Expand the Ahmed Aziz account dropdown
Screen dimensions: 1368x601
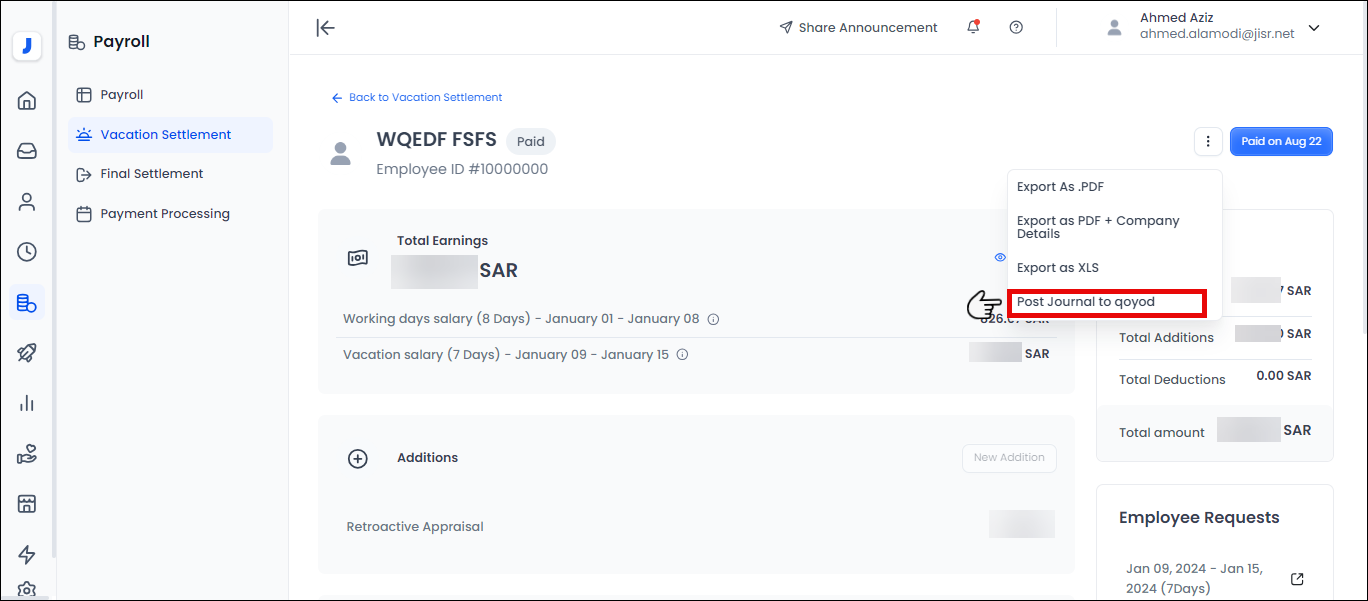[x=1314, y=28]
